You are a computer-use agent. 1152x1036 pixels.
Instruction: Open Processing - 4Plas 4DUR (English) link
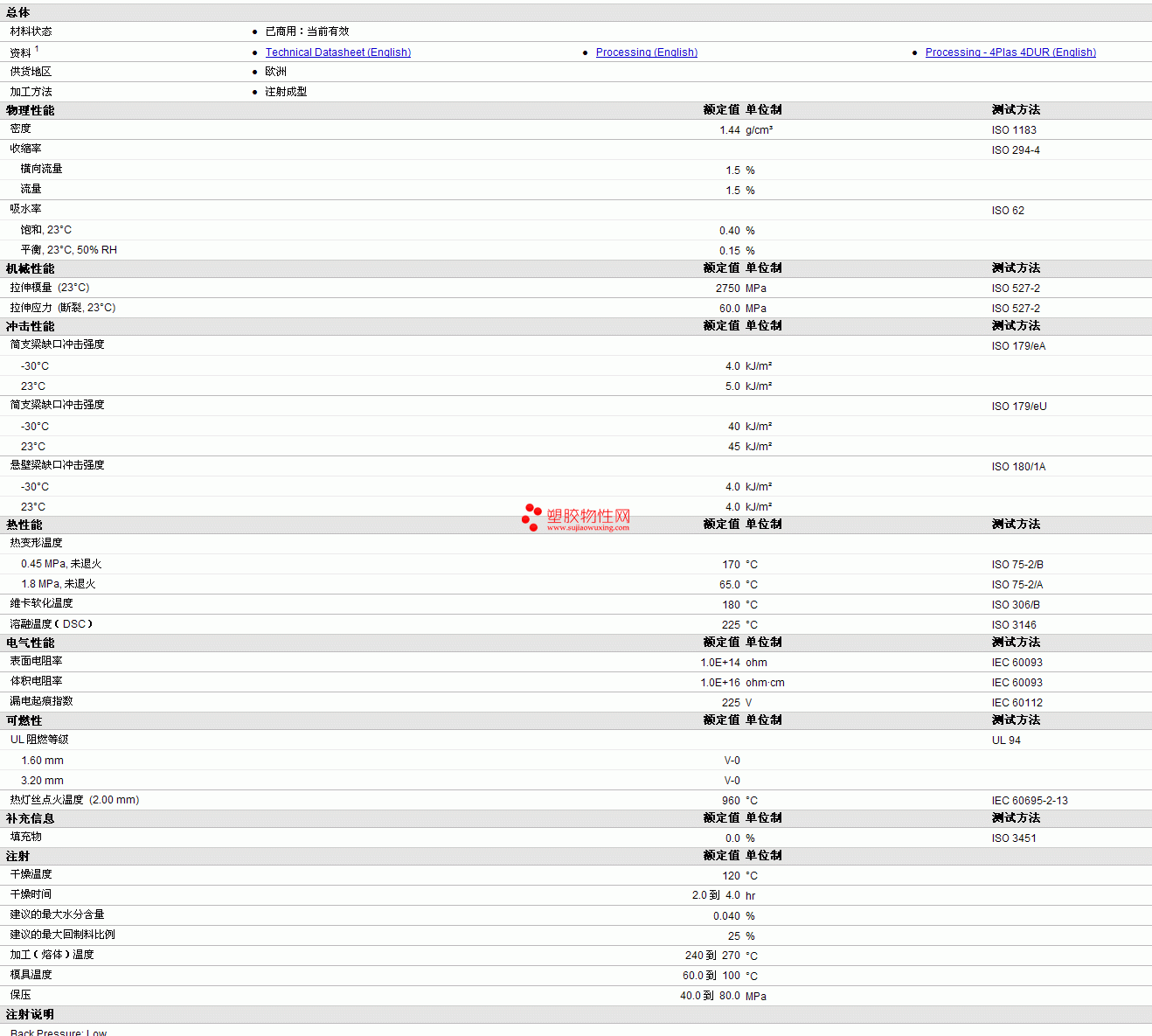click(x=1010, y=52)
